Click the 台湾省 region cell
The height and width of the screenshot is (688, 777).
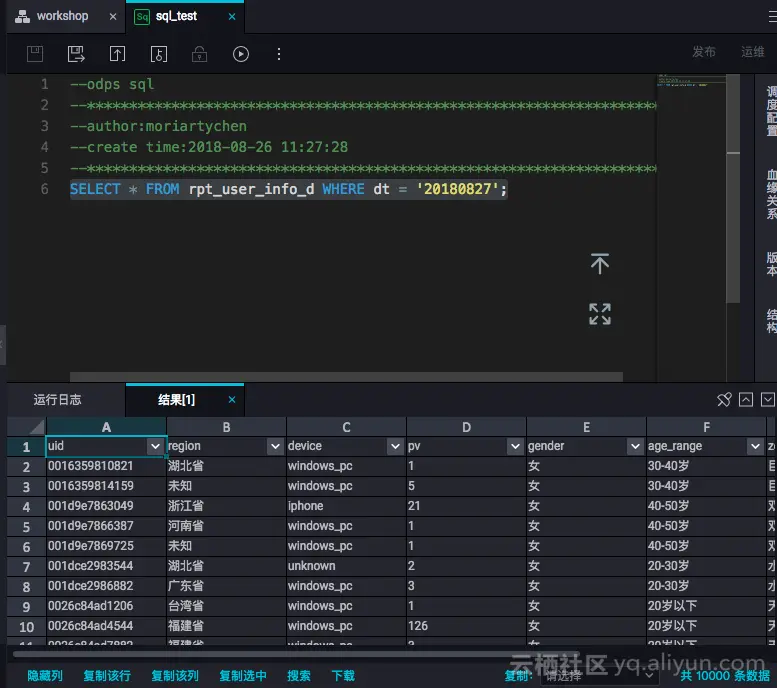point(226,606)
